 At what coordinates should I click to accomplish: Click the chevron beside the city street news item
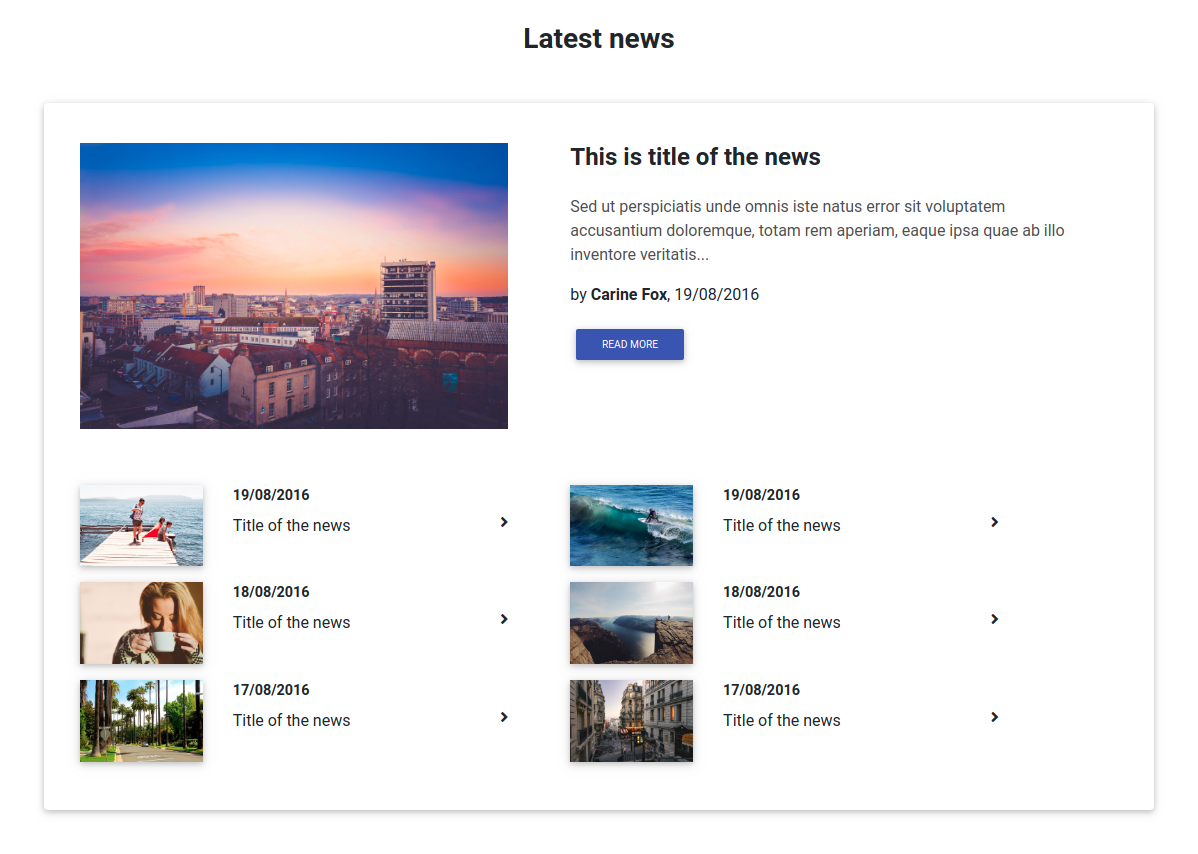994,717
